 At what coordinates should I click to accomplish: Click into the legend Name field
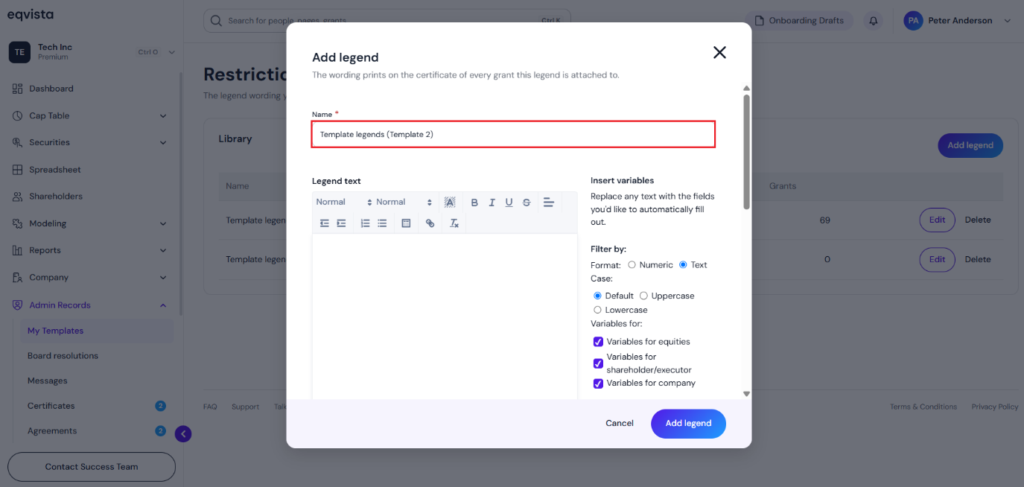pyautogui.click(x=513, y=134)
